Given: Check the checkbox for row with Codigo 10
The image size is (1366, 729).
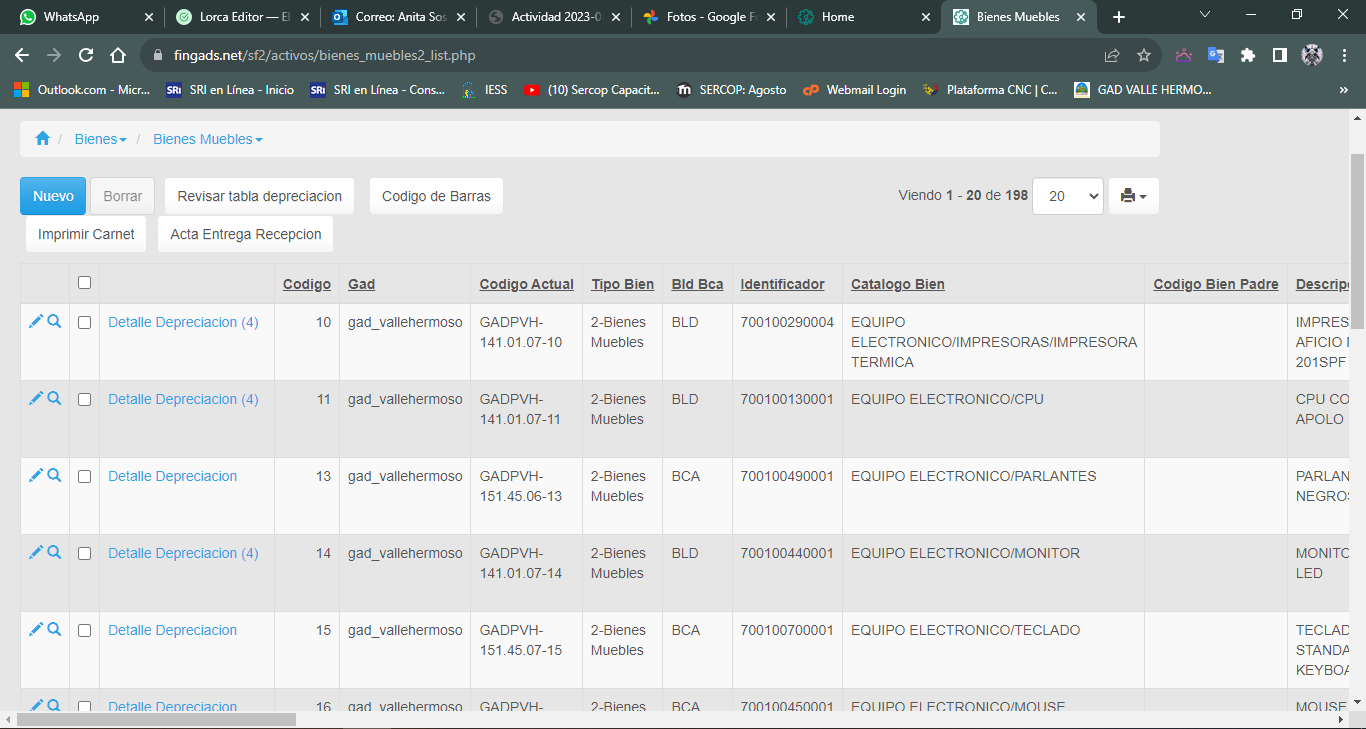Looking at the screenshot, I should 85,322.
